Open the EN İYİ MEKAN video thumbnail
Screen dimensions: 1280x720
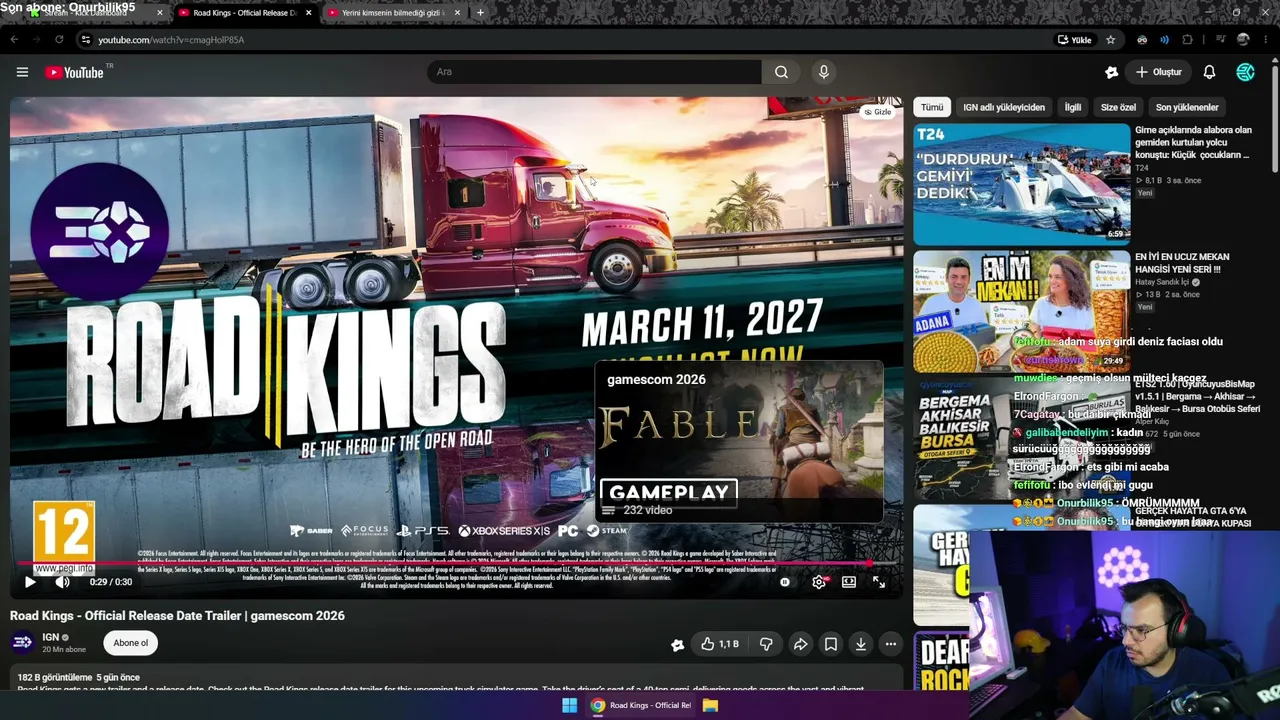(x=1021, y=310)
